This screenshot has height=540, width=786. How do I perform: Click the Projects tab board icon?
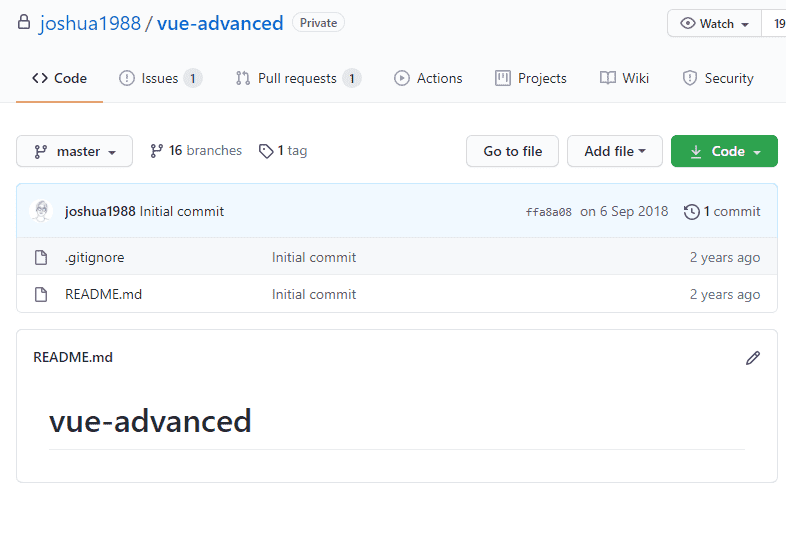[503, 78]
